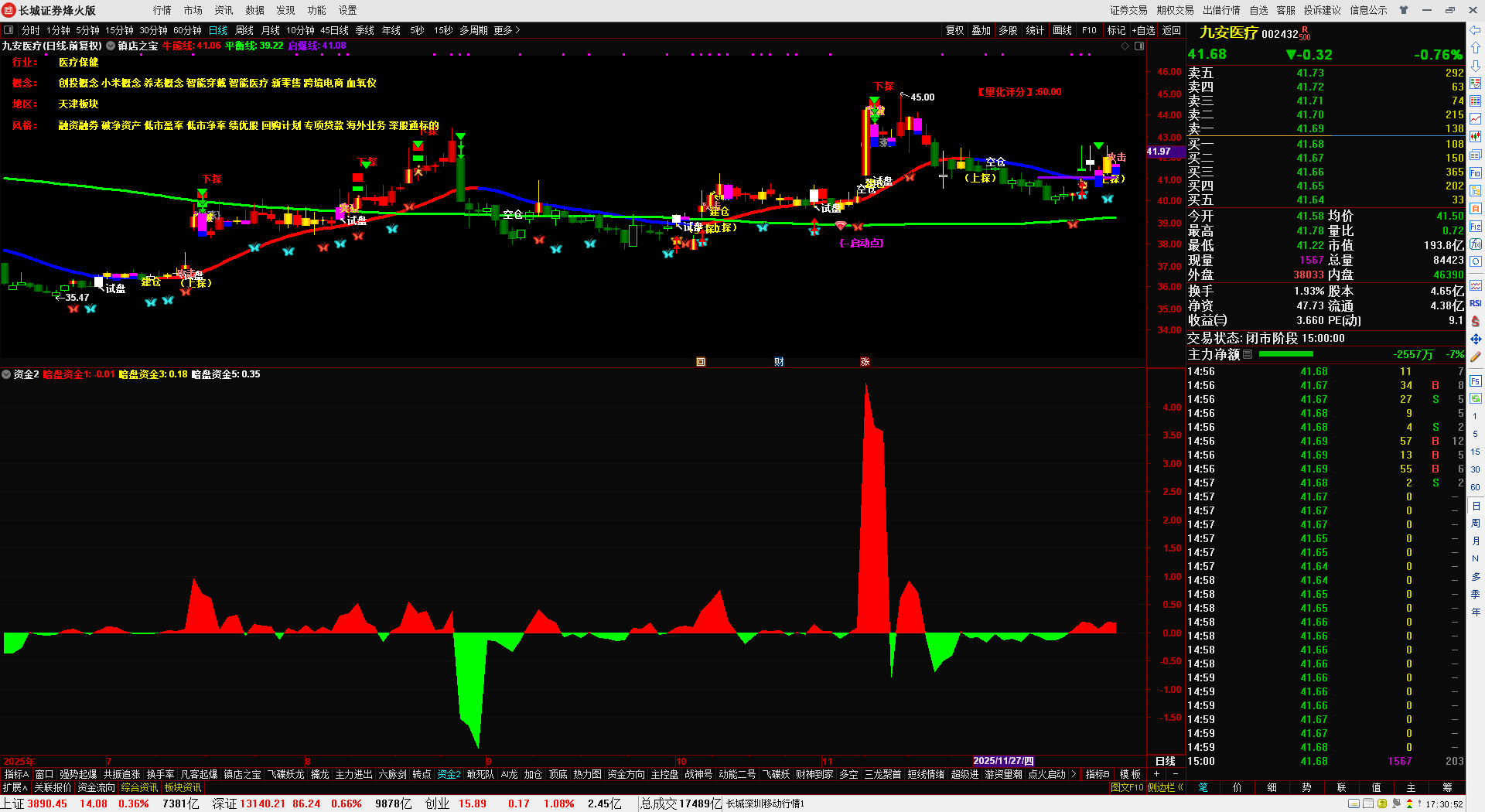Screen dimensions: 1485x812
Task: Open the 资金2 indicator dropdown circle
Action: coord(6,374)
